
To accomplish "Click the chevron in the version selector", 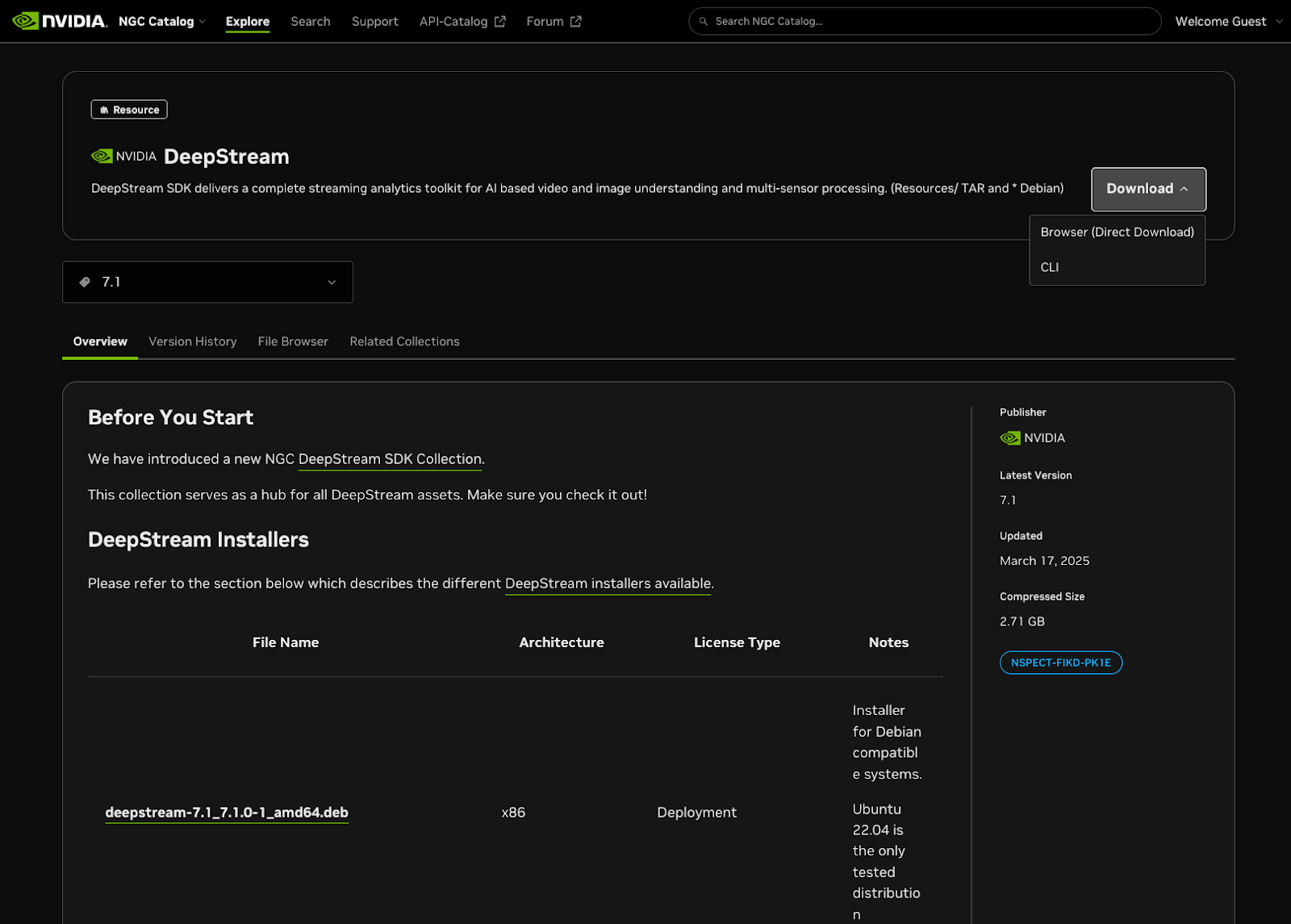I will (332, 282).
